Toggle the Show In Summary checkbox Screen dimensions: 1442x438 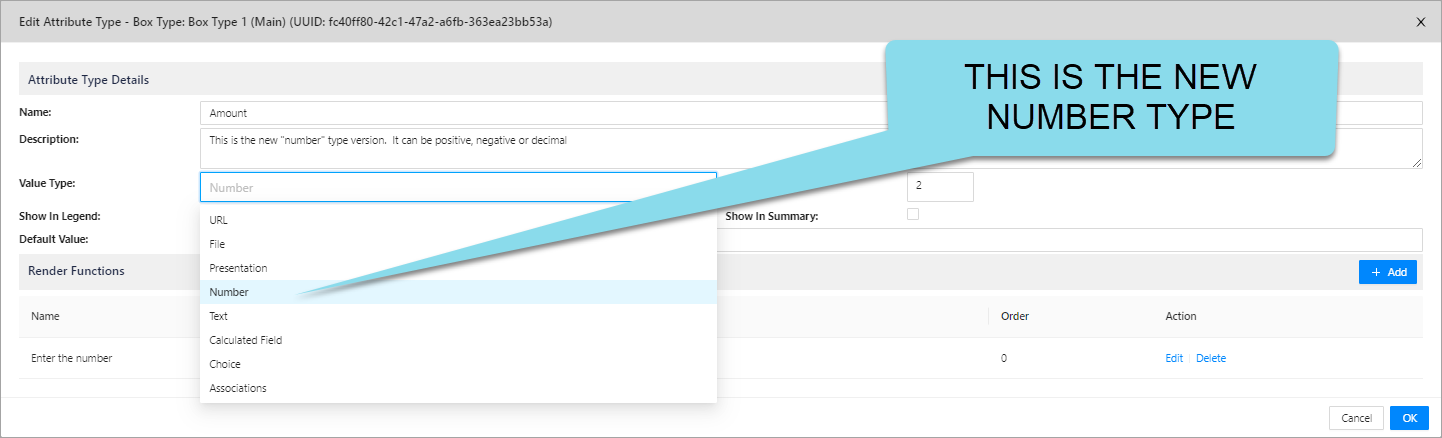912,214
